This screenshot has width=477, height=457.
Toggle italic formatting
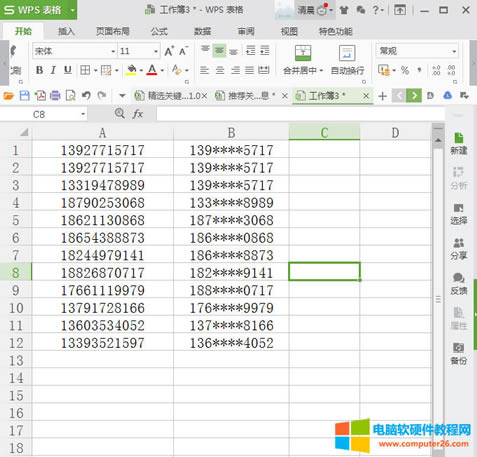tap(53, 70)
